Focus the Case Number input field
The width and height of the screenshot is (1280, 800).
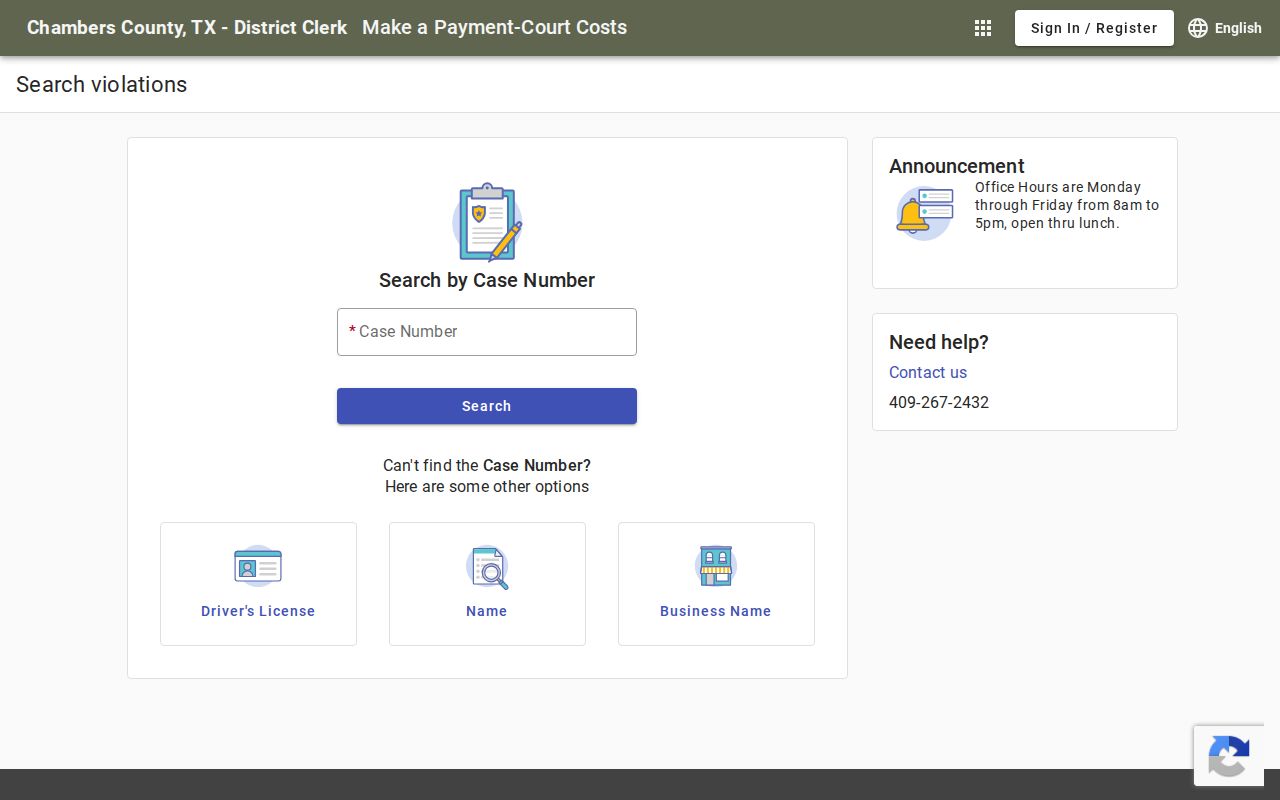pos(487,332)
